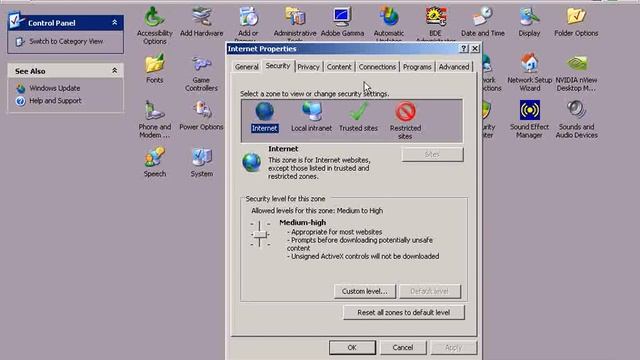The height and width of the screenshot is (360, 640).
Task: Open Sound Effect Manager icon
Action: [x=529, y=120]
